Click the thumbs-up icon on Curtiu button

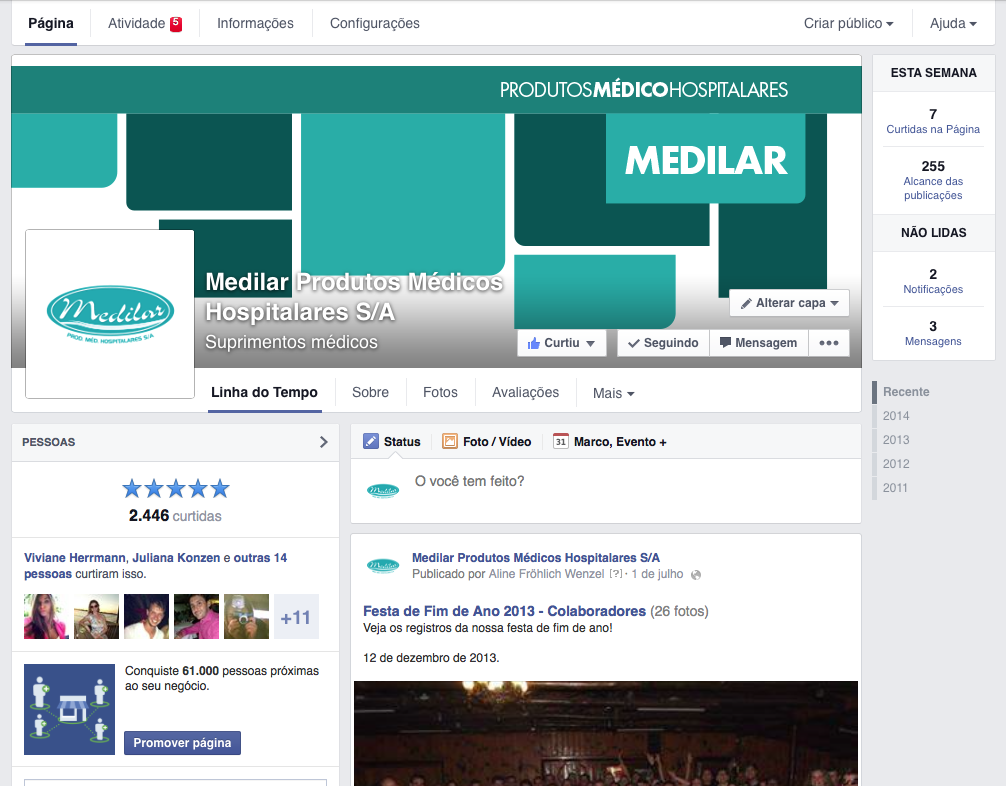tap(533, 343)
